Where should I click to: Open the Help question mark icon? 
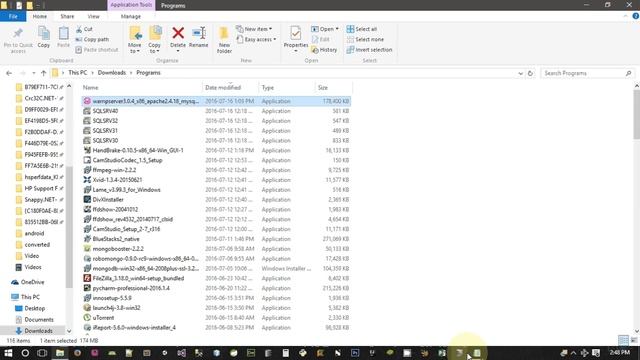tap(636, 16)
